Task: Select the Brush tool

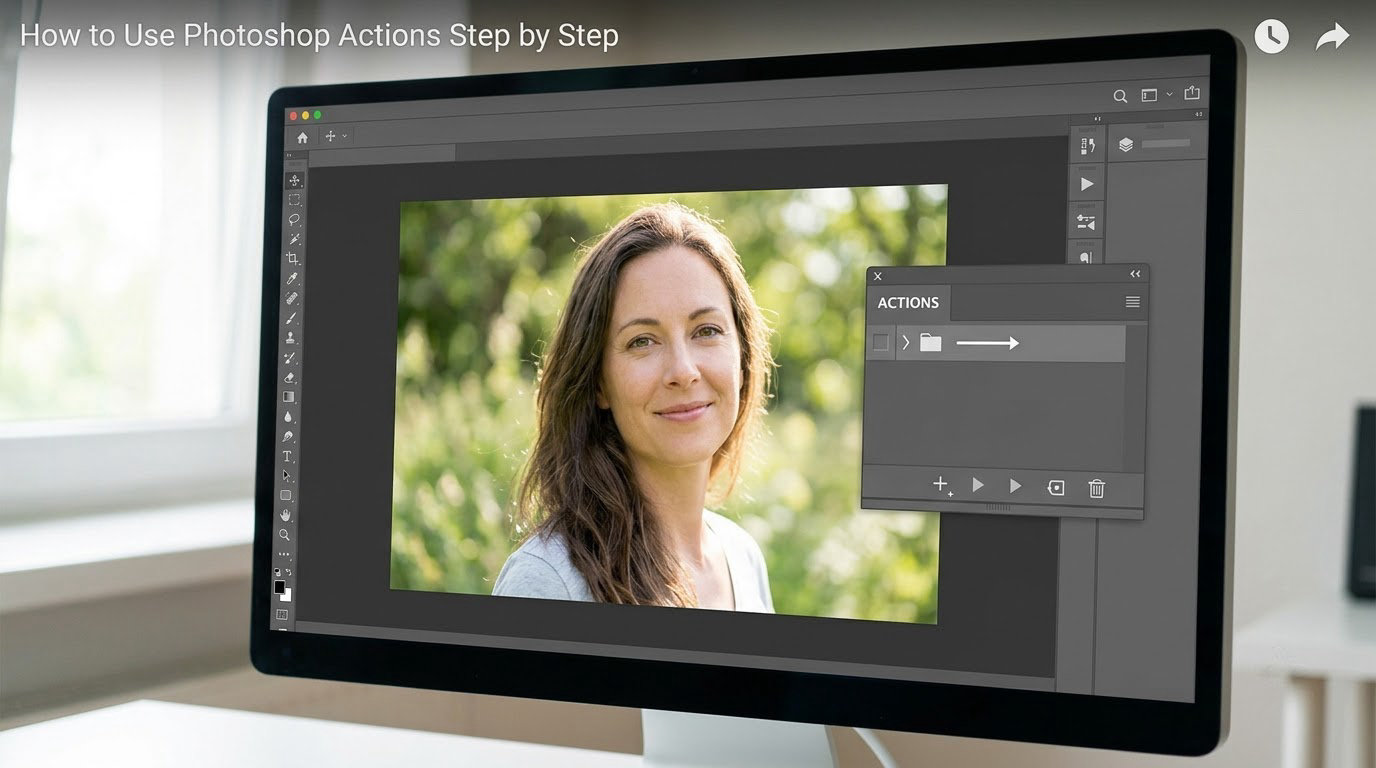Action: tap(292, 318)
